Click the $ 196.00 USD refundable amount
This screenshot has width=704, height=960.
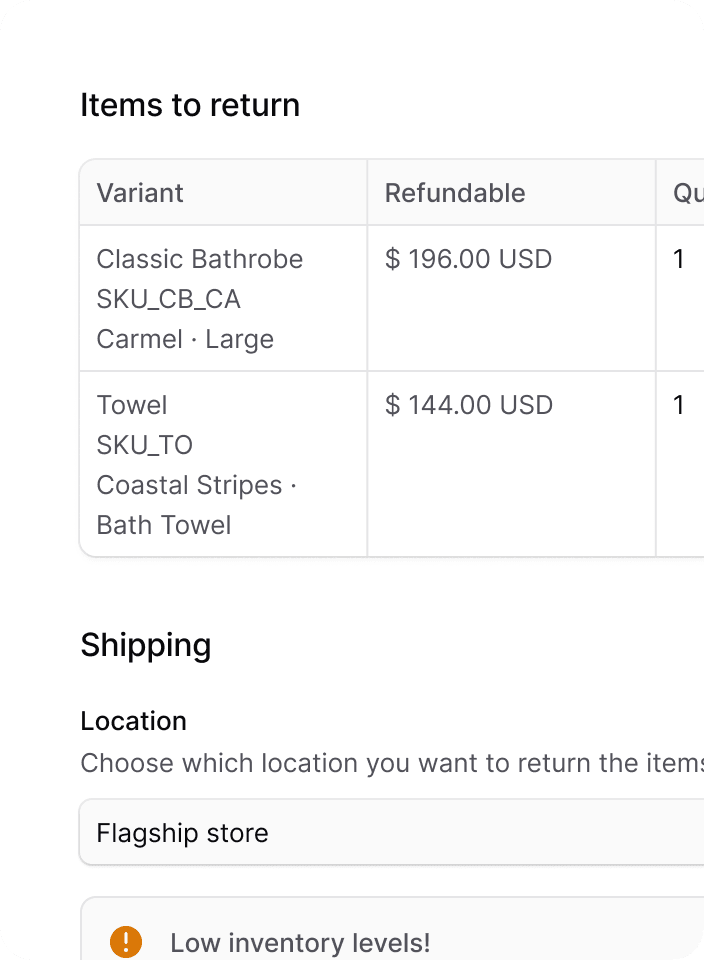click(x=468, y=259)
